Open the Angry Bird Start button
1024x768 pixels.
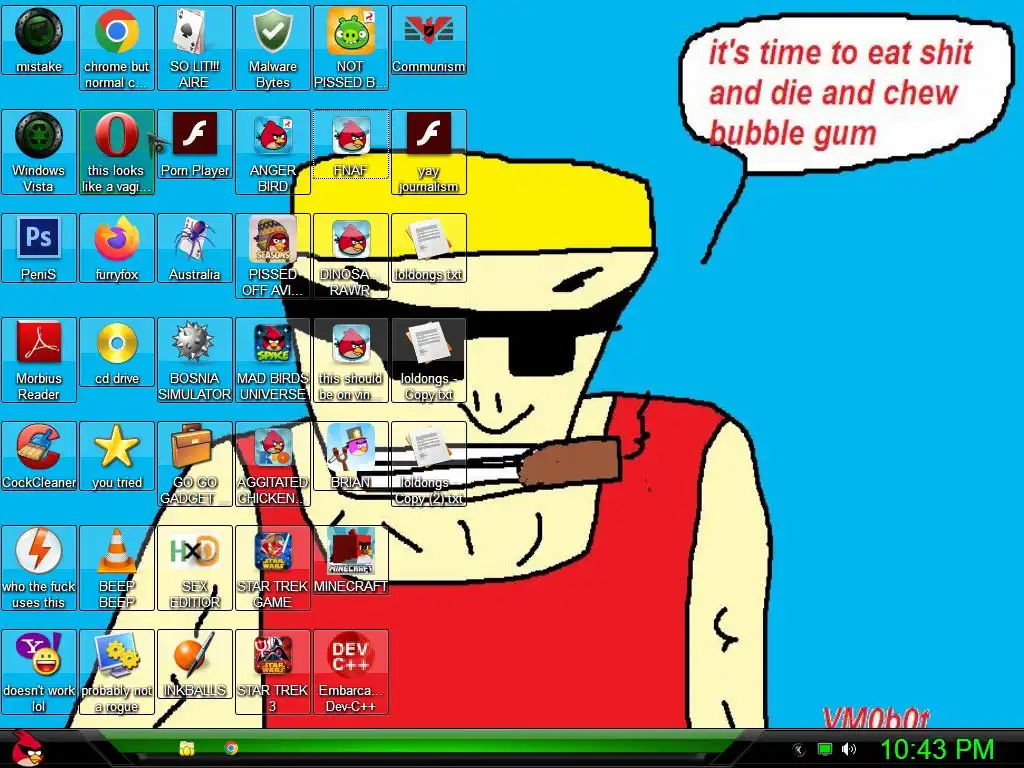point(27,748)
